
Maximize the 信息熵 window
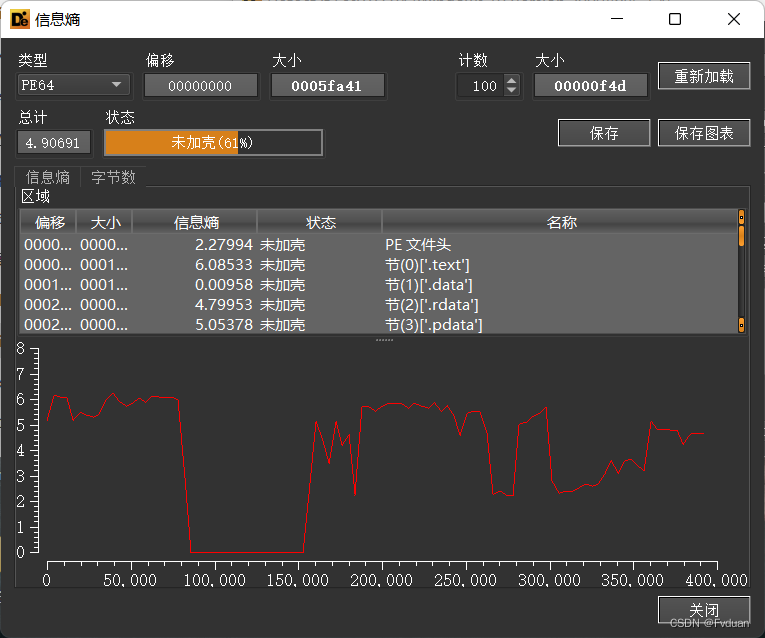(x=675, y=19)
